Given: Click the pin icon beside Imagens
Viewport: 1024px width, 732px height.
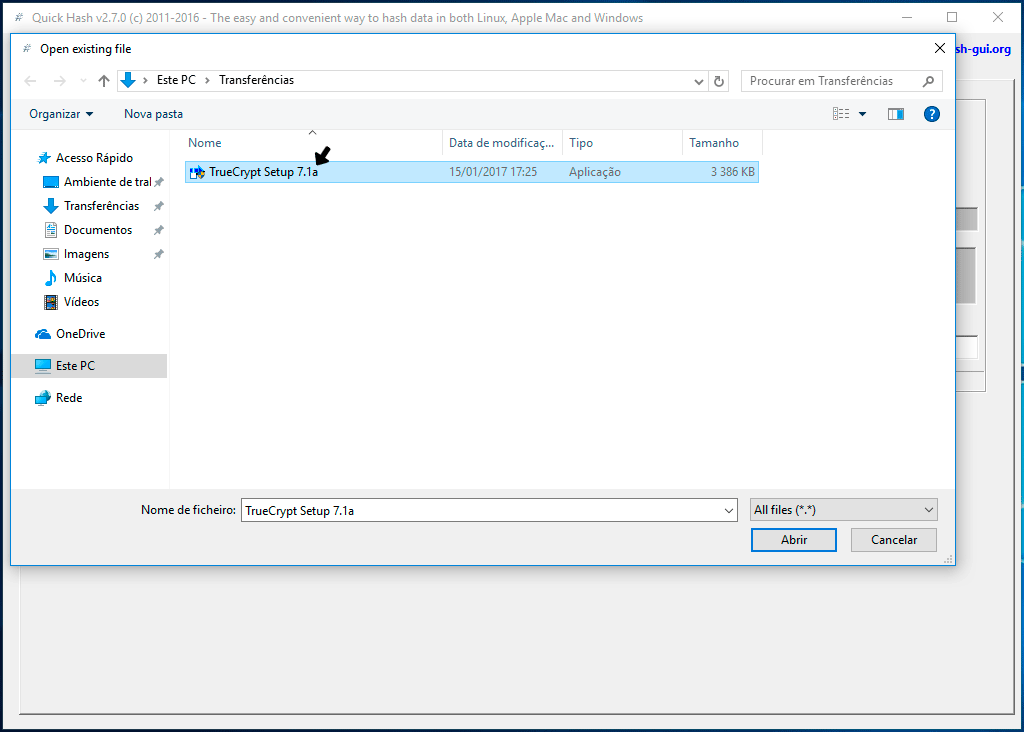Looking at the screenshot, I should tap(159, 254).
